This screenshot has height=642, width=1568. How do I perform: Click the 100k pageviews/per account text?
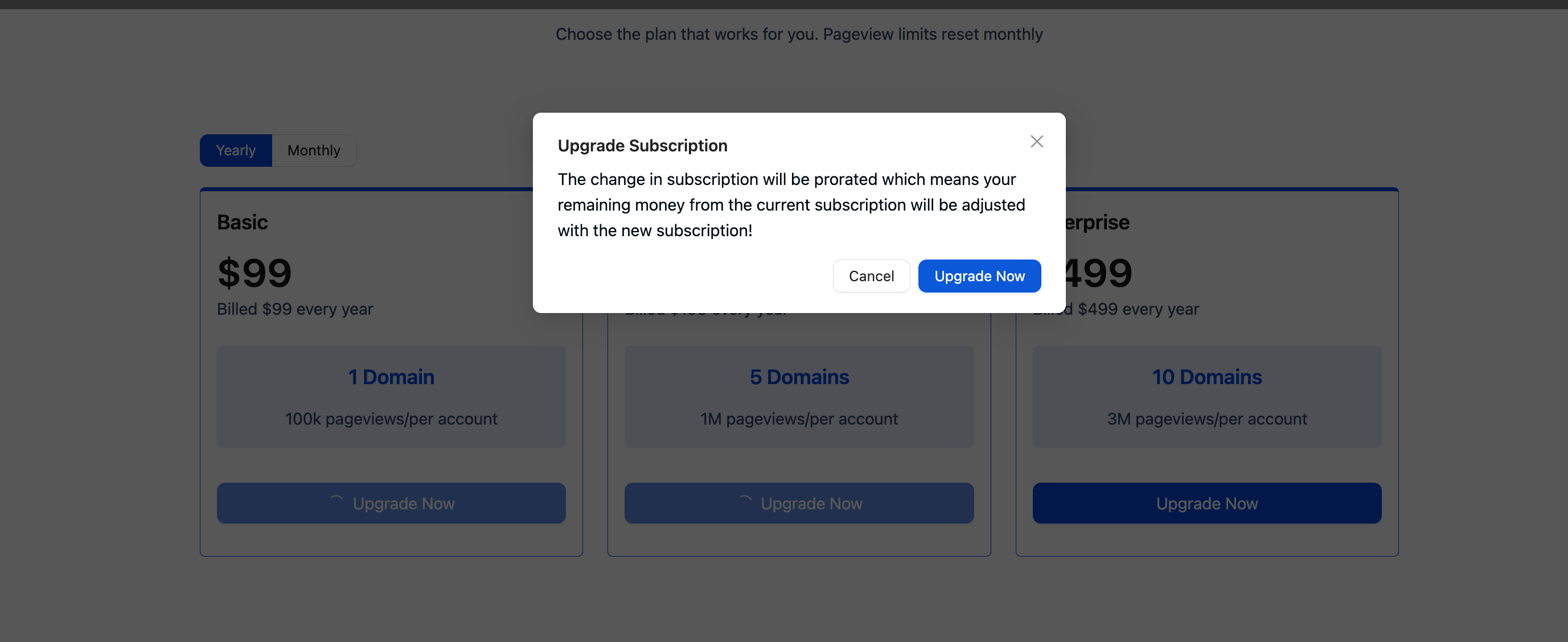point(391,419)
